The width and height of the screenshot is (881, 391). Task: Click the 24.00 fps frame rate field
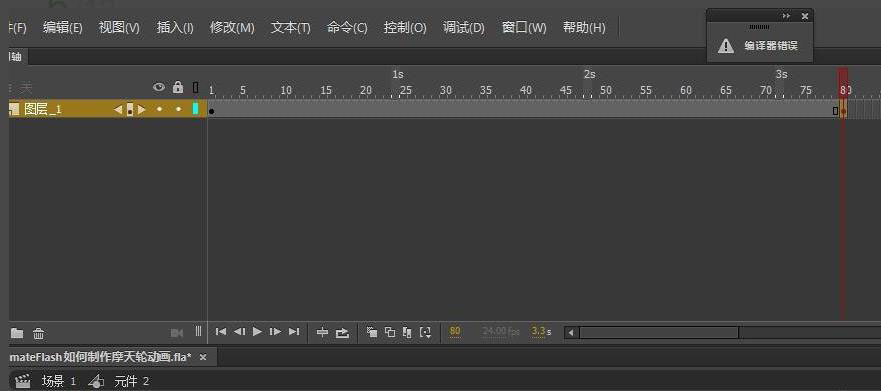pos(501,331)
